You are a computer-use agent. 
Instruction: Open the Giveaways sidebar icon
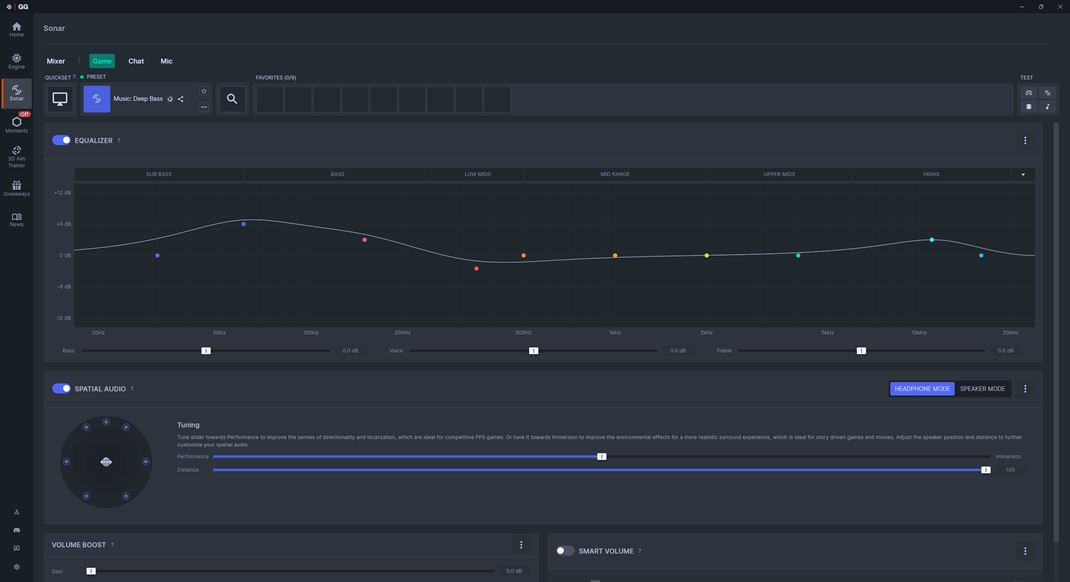point(16,188)
